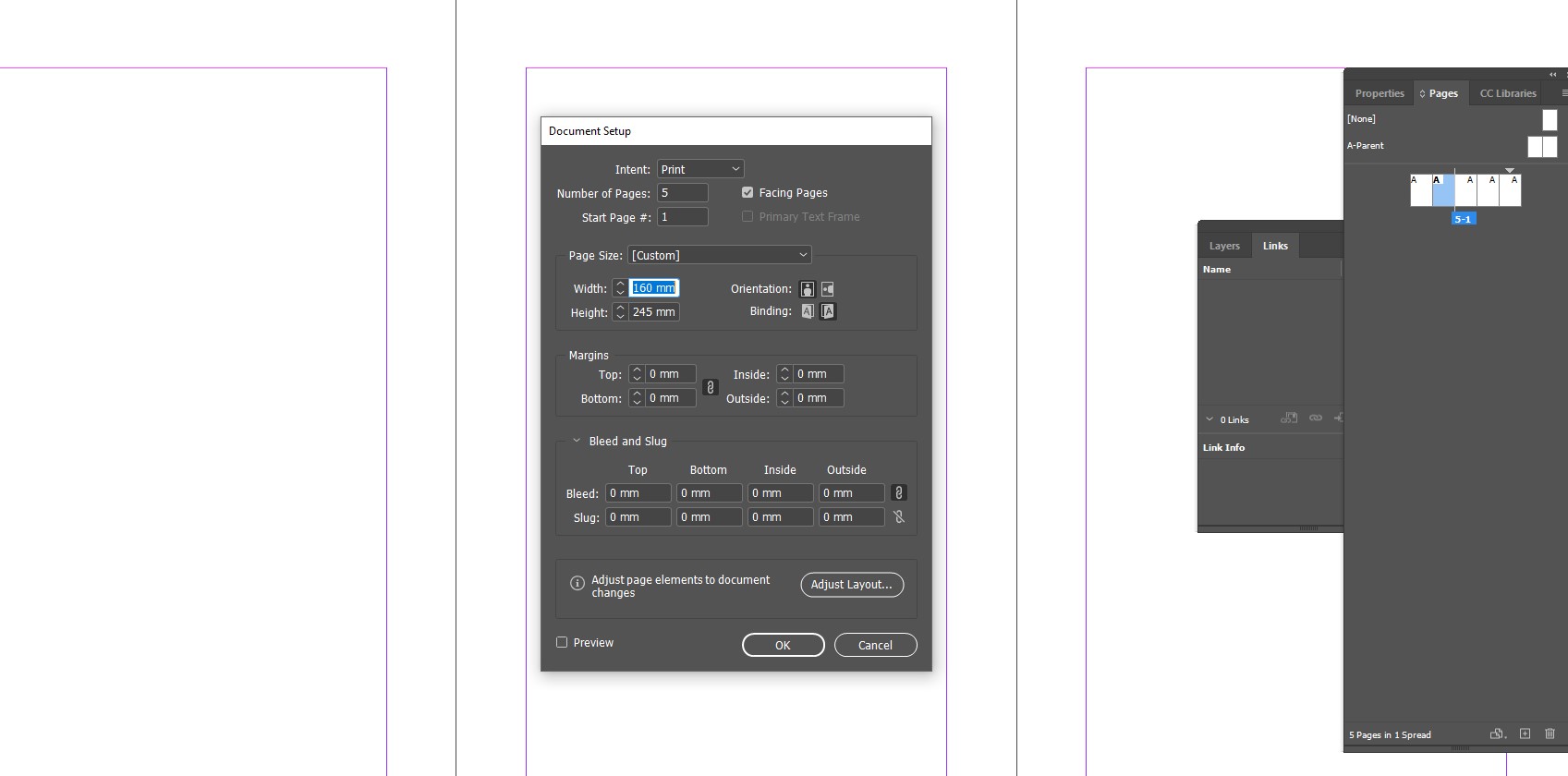This screenshot has height=776, width=1568.
Task: Click Delete Selected Pages trash icon
Action: (x=1550, y=734)
